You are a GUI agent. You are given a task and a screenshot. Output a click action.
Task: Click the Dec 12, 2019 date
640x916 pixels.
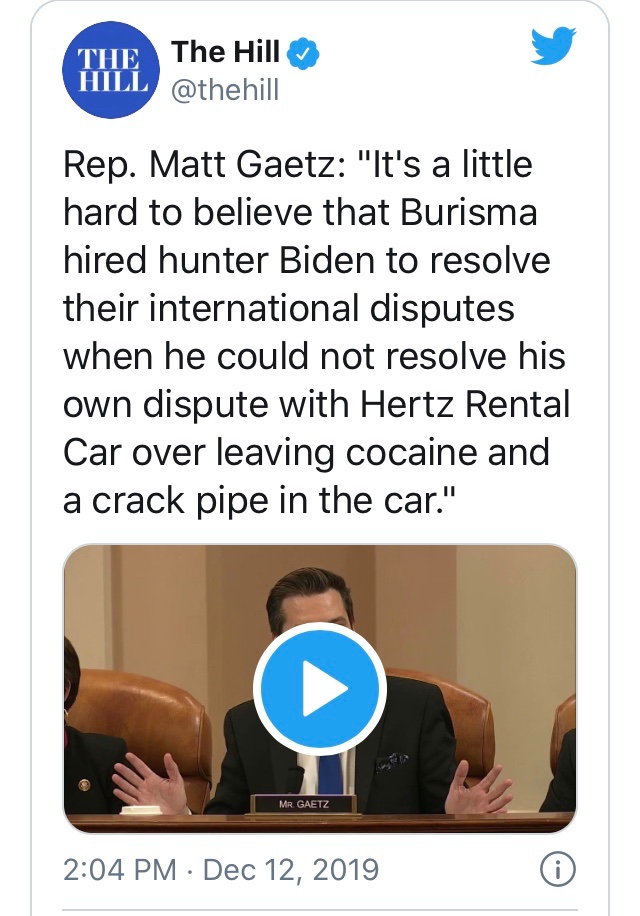click(x=291, y=869)
